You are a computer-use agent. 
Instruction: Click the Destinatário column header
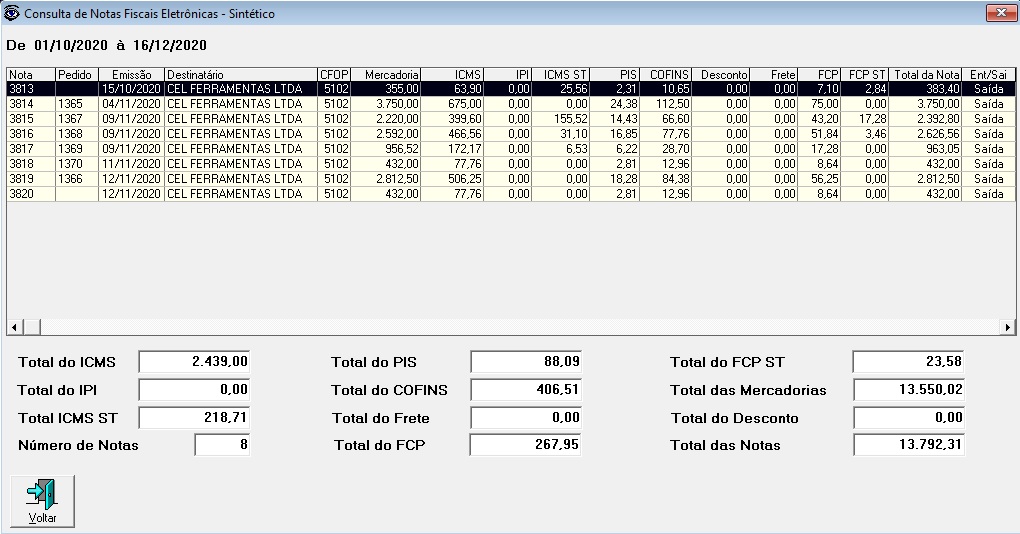[240, 75]
